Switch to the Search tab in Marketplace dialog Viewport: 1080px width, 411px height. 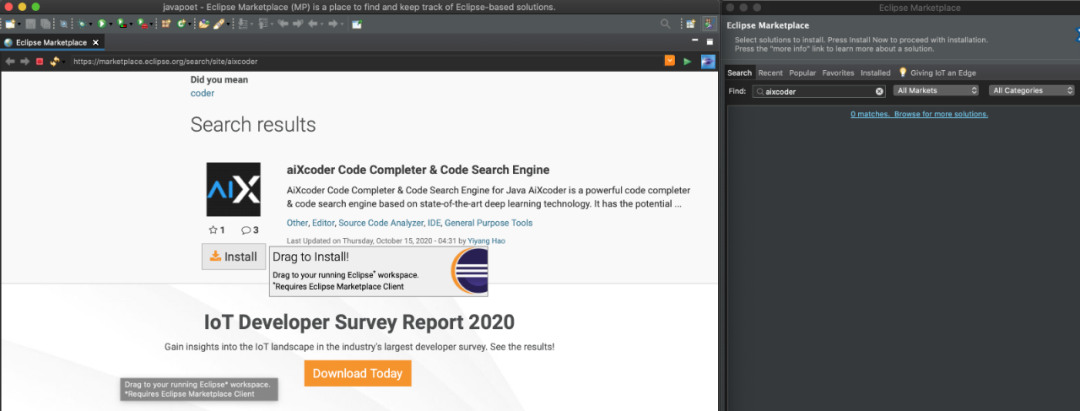pyautogui.click(x=740, y=72)
